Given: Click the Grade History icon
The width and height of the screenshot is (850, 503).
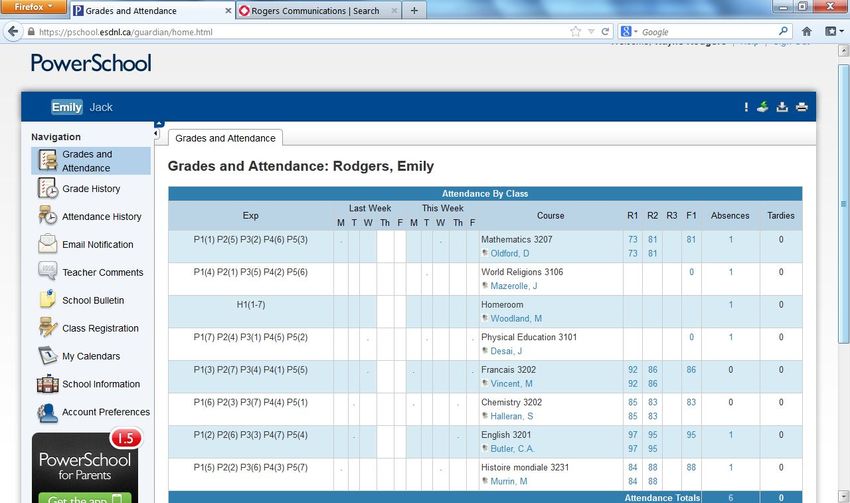Looking at the screenshot, I should (x=48, y=189).
